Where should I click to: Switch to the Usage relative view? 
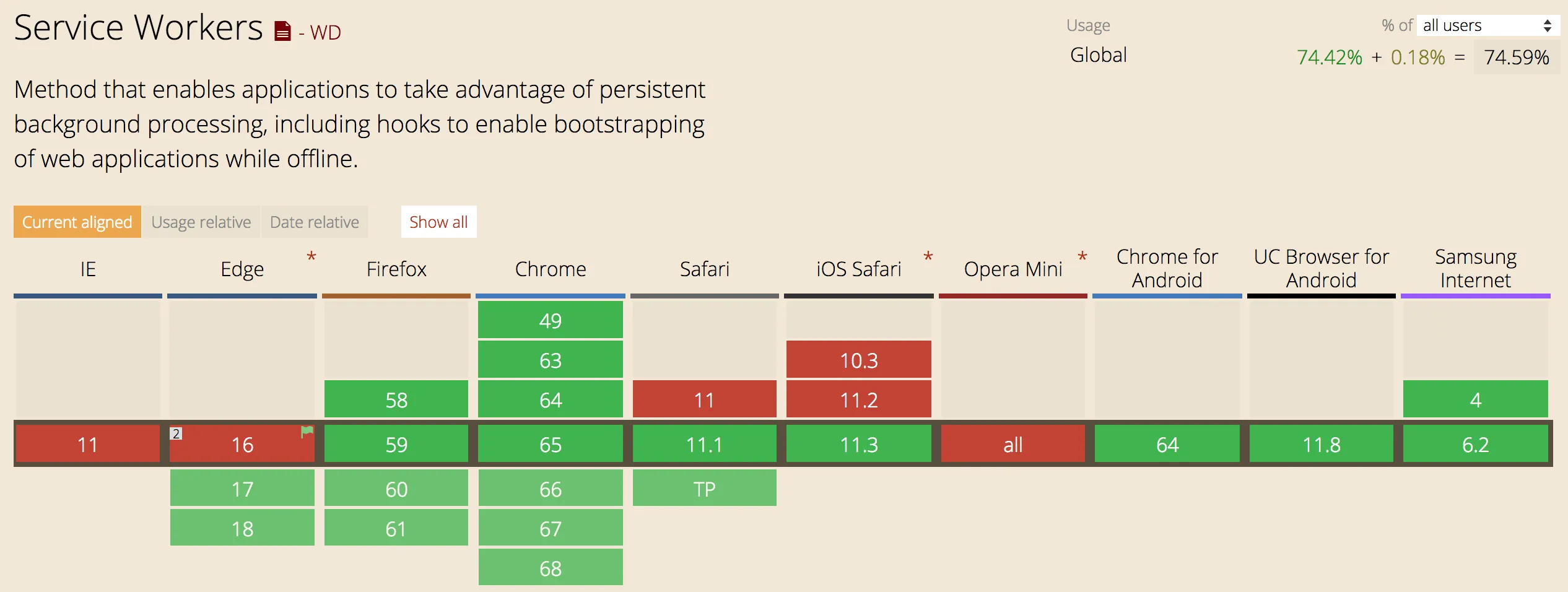pos(201,222)
